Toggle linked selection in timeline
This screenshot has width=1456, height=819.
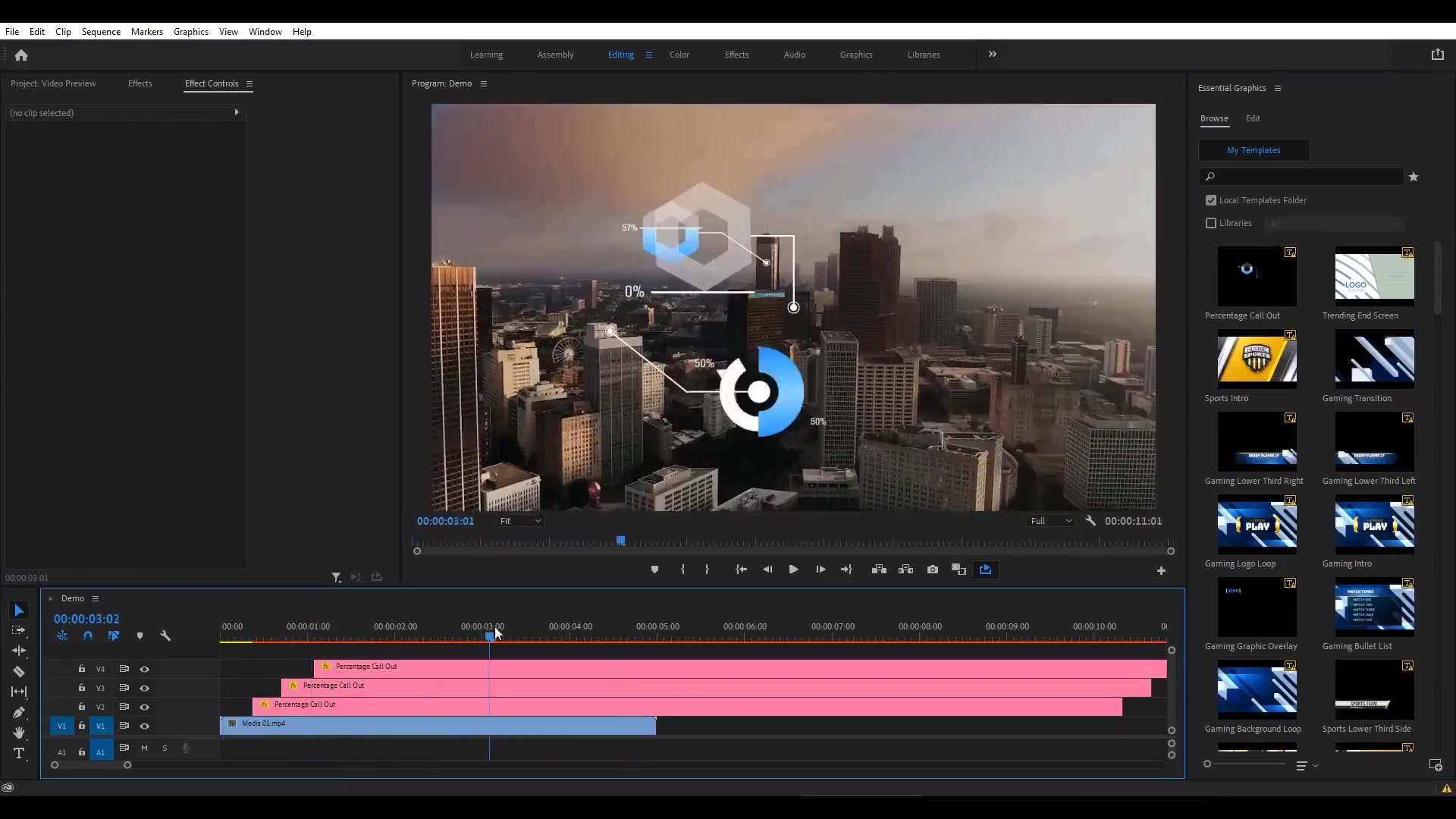pyautogui.click(x=114, y=636)
